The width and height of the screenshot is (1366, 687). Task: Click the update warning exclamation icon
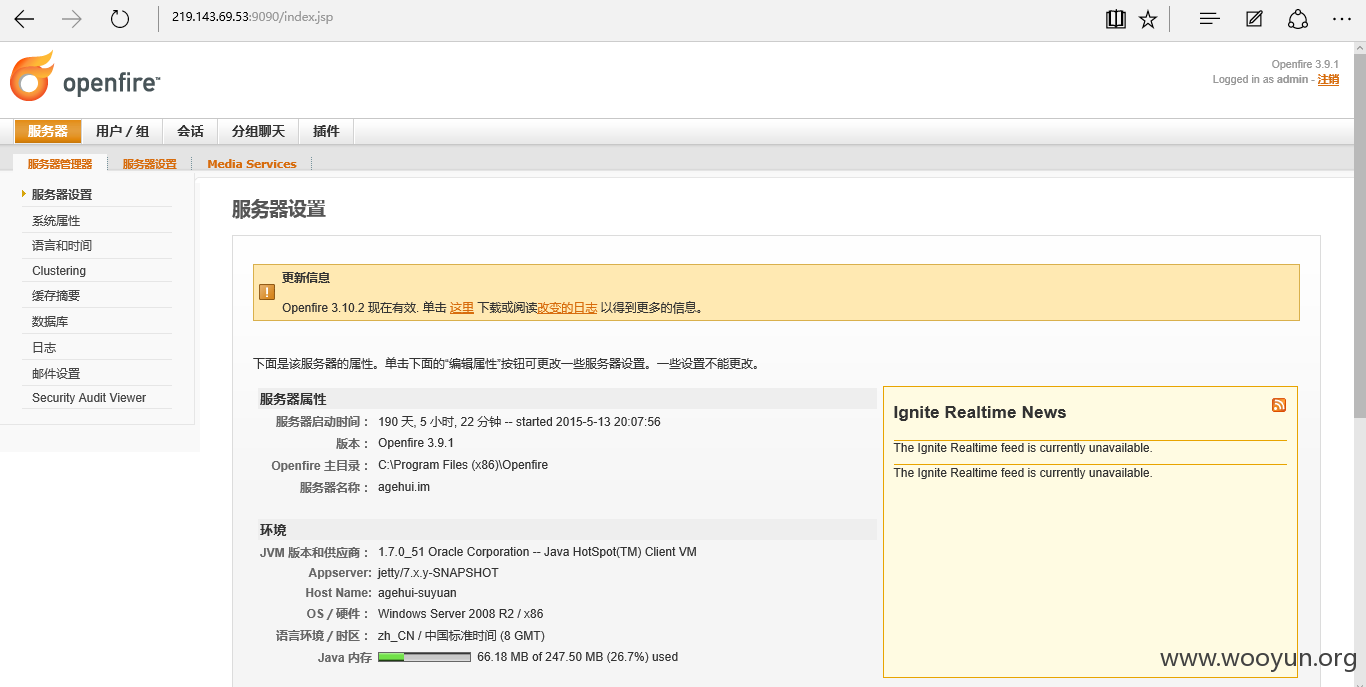click(x=267, y=292)
